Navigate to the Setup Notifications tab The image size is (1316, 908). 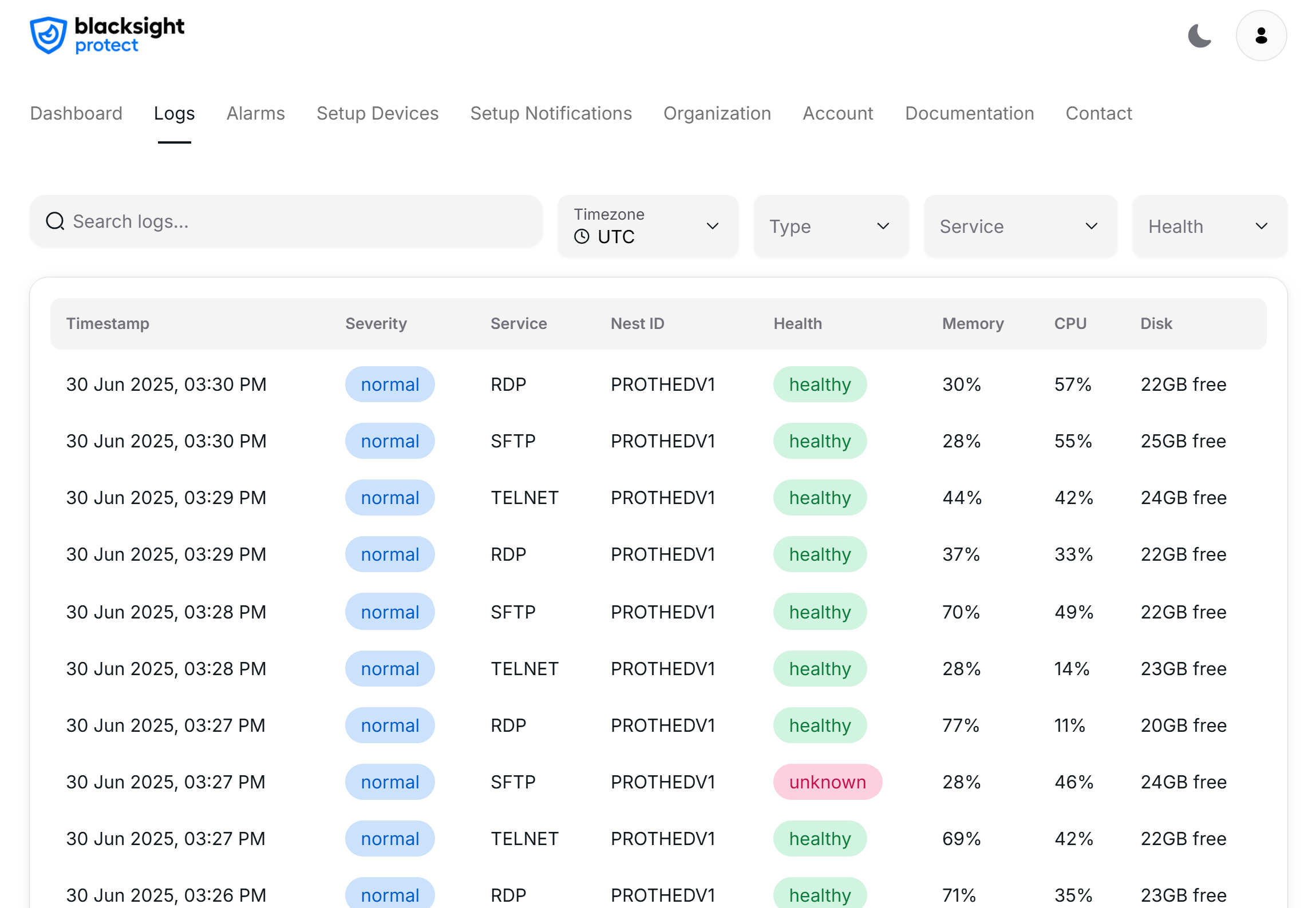click(x=551, y=113)
